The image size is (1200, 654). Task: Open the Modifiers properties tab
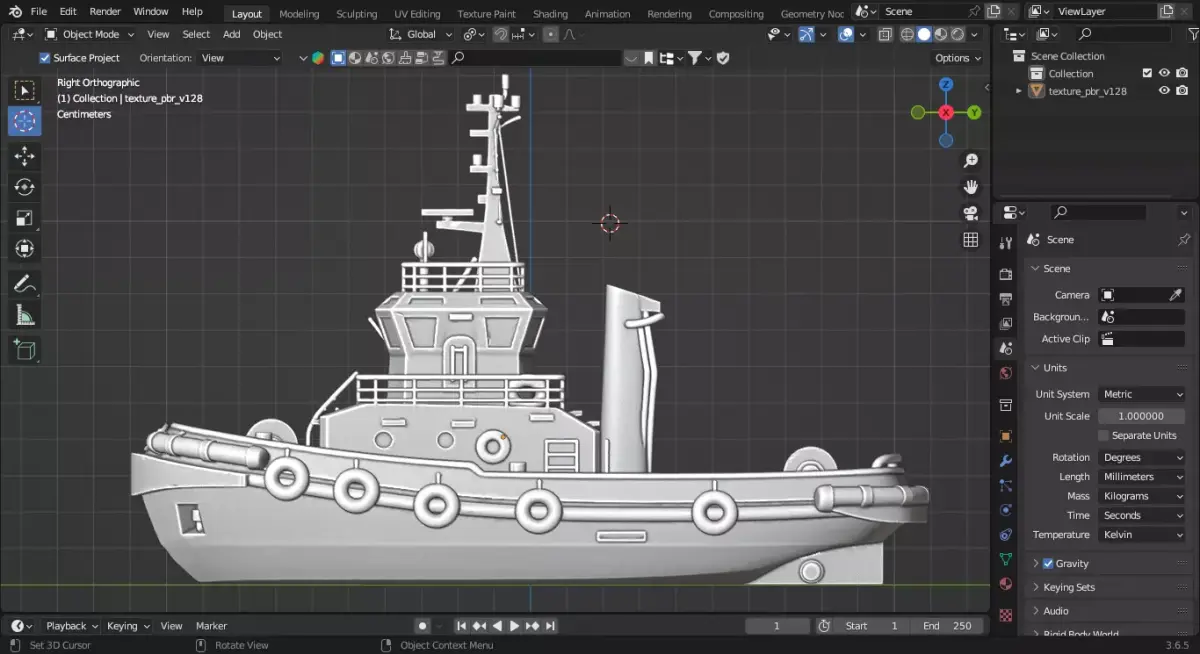1006,461
